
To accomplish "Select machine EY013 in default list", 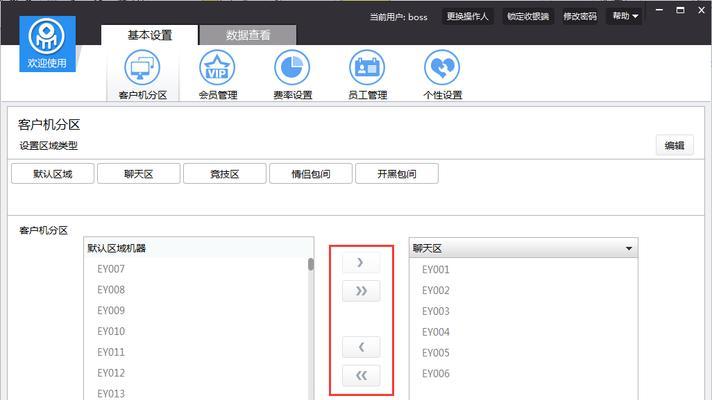I will pos(111,393).
